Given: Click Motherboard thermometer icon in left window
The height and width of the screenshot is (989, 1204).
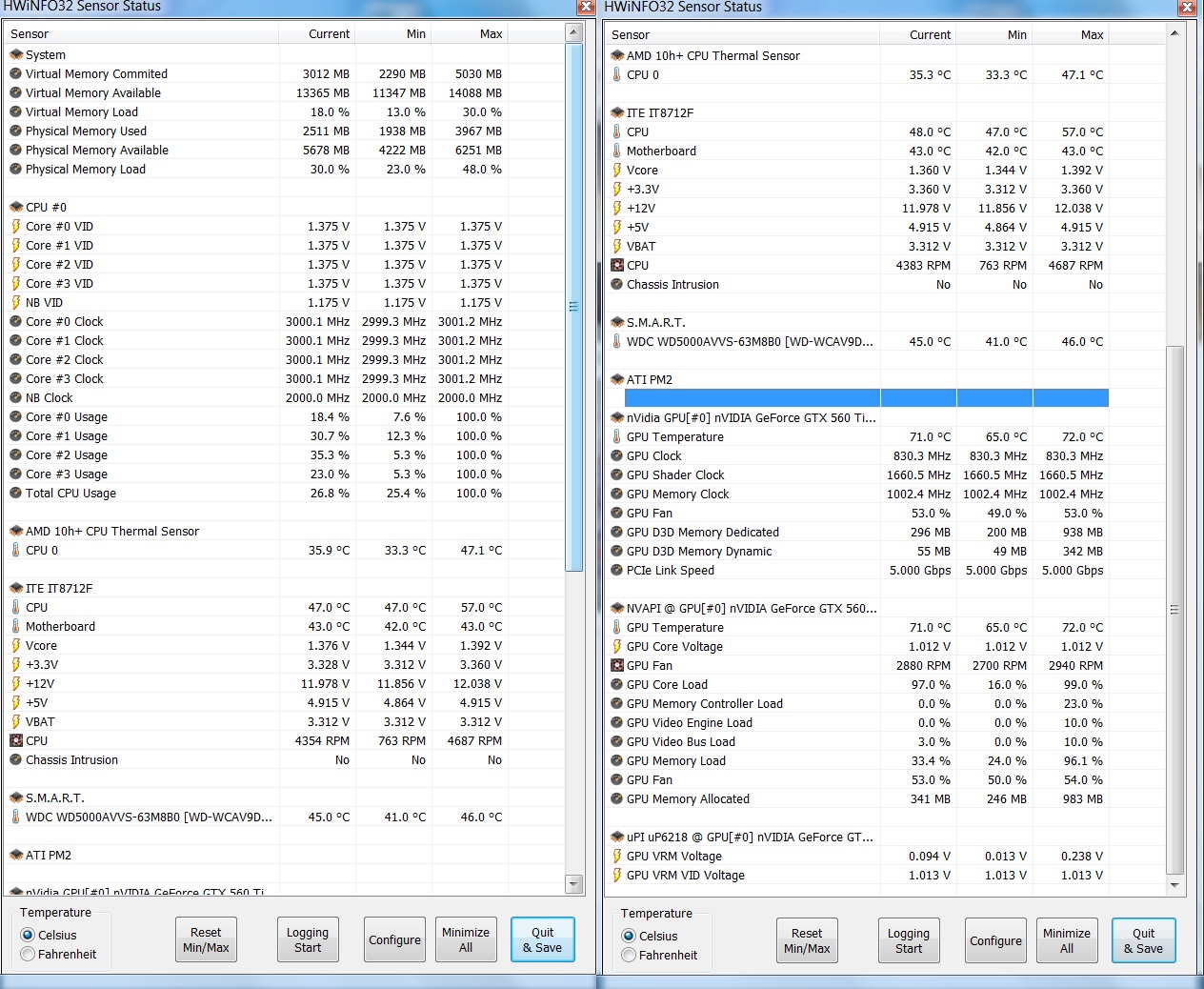Looking at the screenshot, I should 16,627.
